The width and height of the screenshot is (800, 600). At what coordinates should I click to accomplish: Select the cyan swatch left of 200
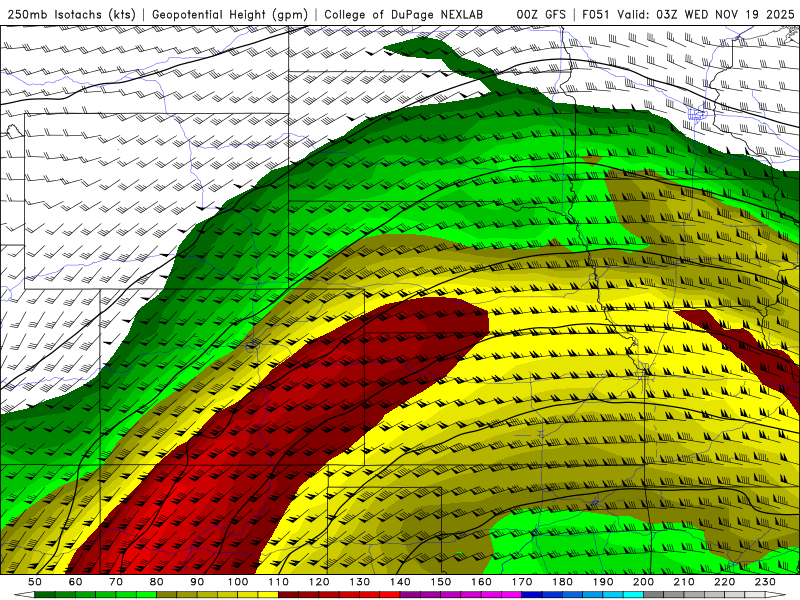point(633,595)
